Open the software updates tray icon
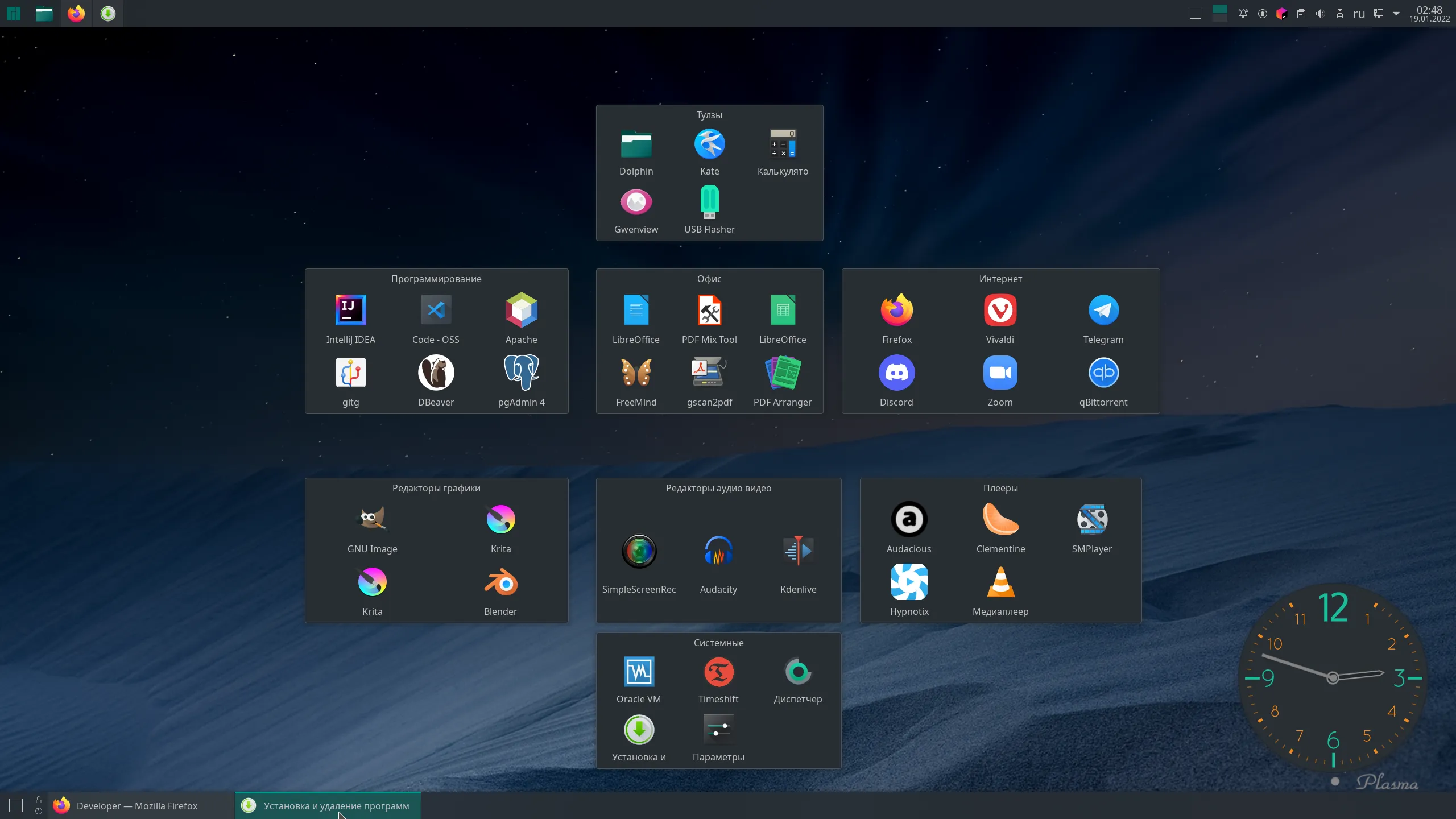Screen dimensions: 1456x819 click(x=1263, y=14)
